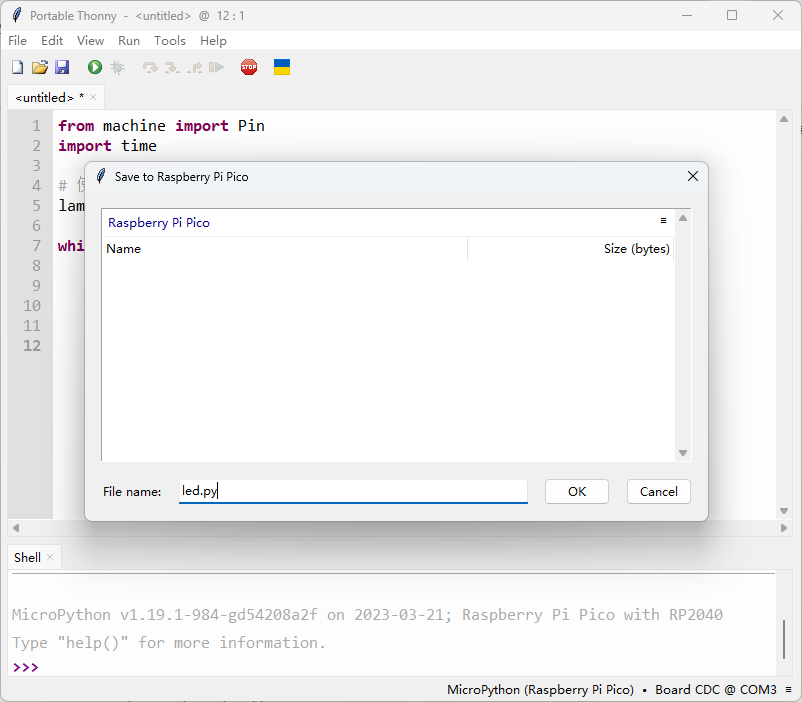The width and height of the screenshot is (802, 702).
Task: Open the Run menu
Action: pos(129,40)
